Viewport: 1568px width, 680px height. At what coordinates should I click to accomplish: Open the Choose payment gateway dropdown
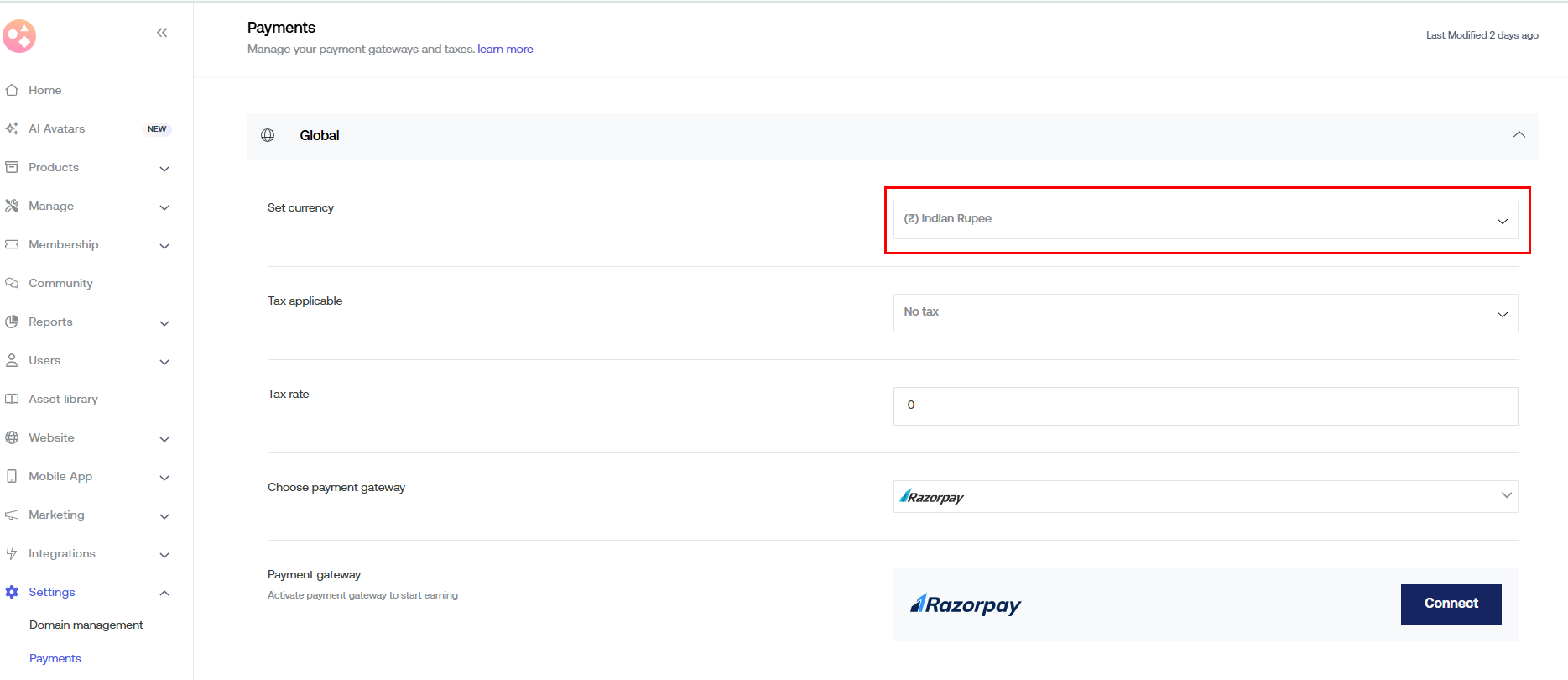pyautogui.click(x=1205, y=496)
